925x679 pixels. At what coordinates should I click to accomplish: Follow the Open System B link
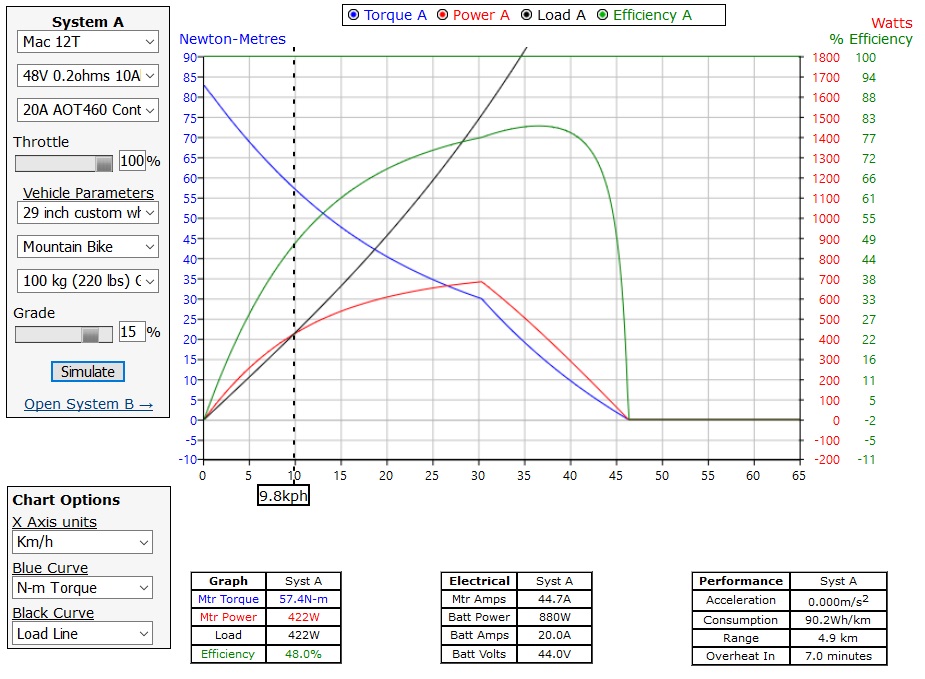[x=88, y=404]
